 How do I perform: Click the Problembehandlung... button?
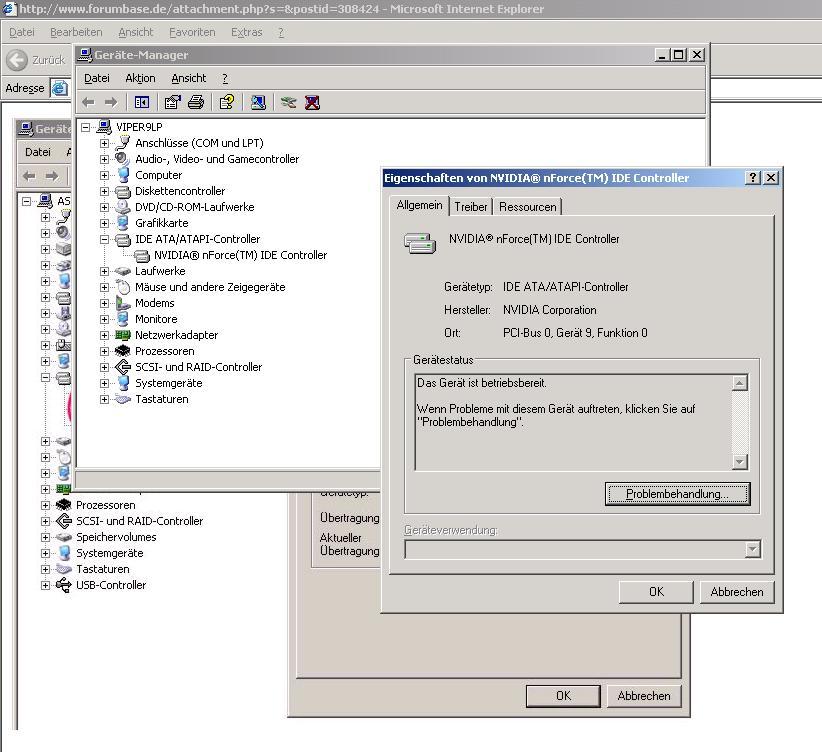[x=677, y=494]
